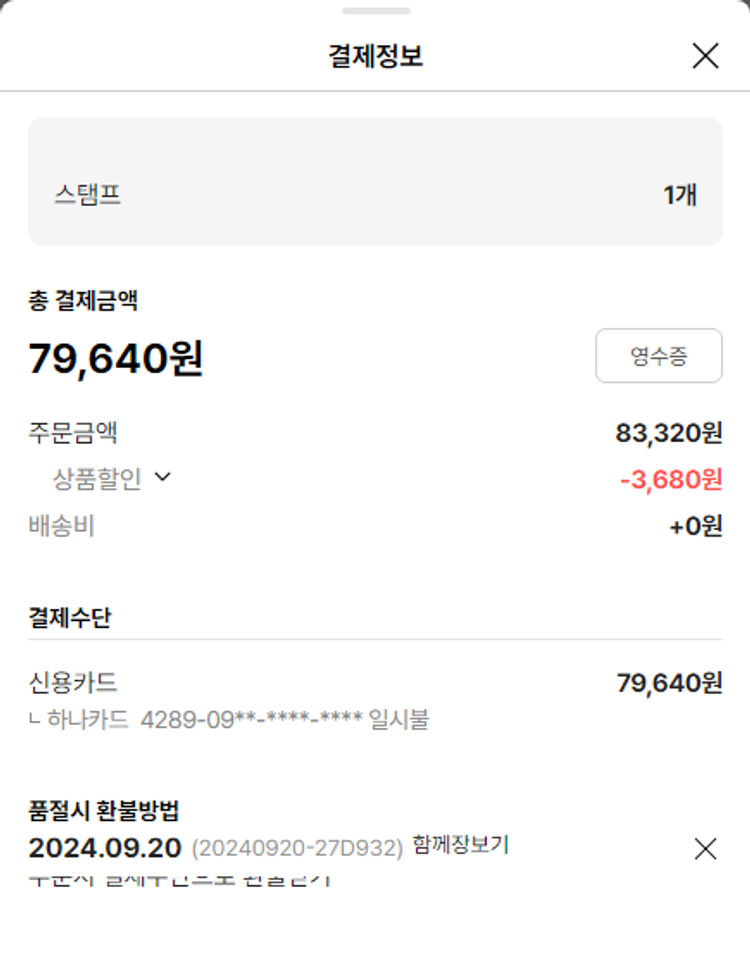
Task: Close the 결제정보 payment info sheet
Action: tap(705, 56)
